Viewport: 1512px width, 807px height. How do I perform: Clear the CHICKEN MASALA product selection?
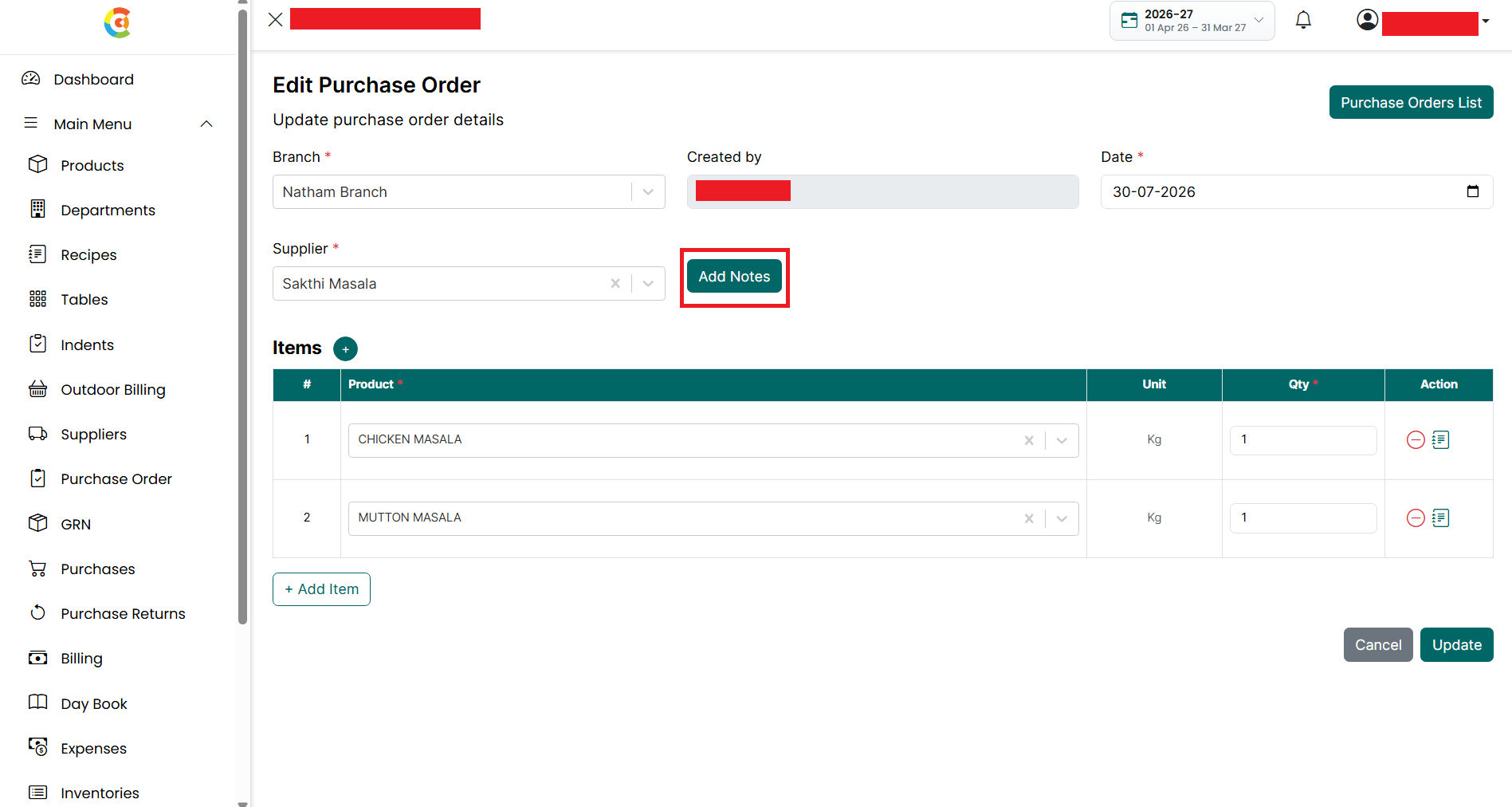click(1029, 440)
